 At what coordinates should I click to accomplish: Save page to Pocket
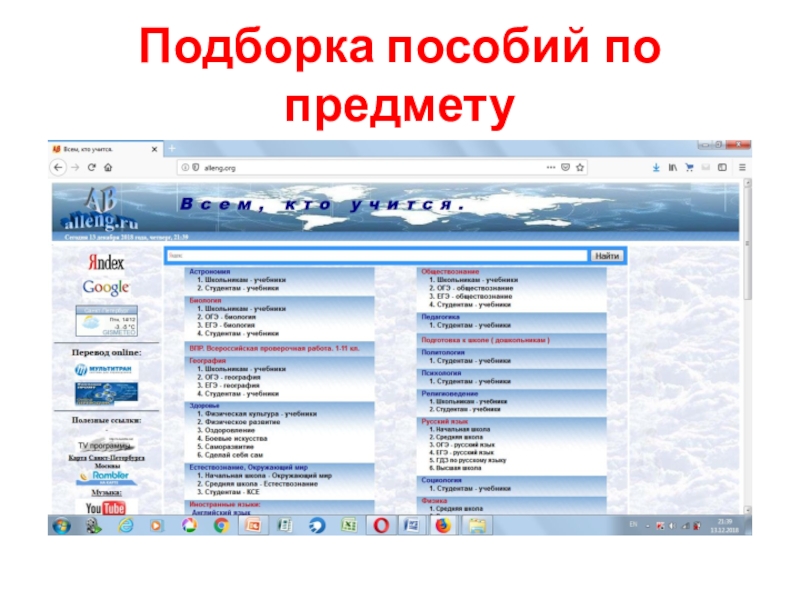click(x=565, y=167)
